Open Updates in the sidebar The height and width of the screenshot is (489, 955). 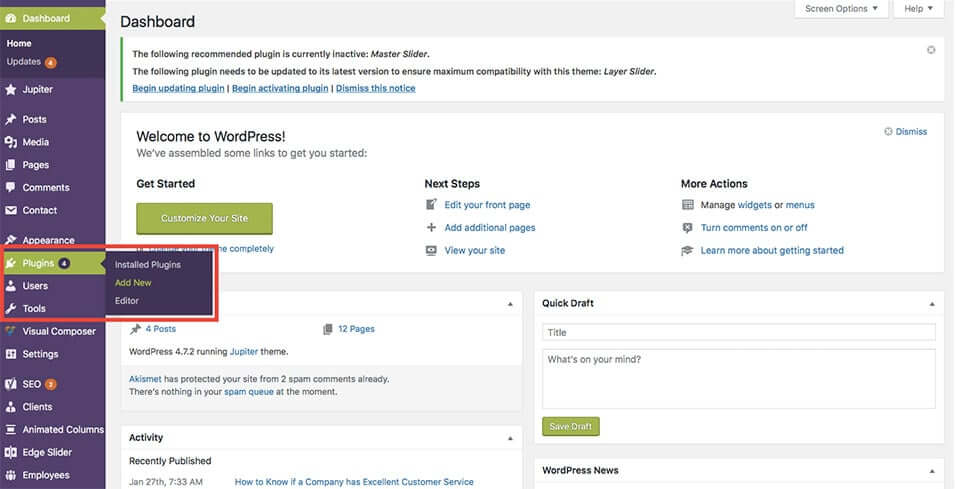pyautogui.click(x=24, y=62)
